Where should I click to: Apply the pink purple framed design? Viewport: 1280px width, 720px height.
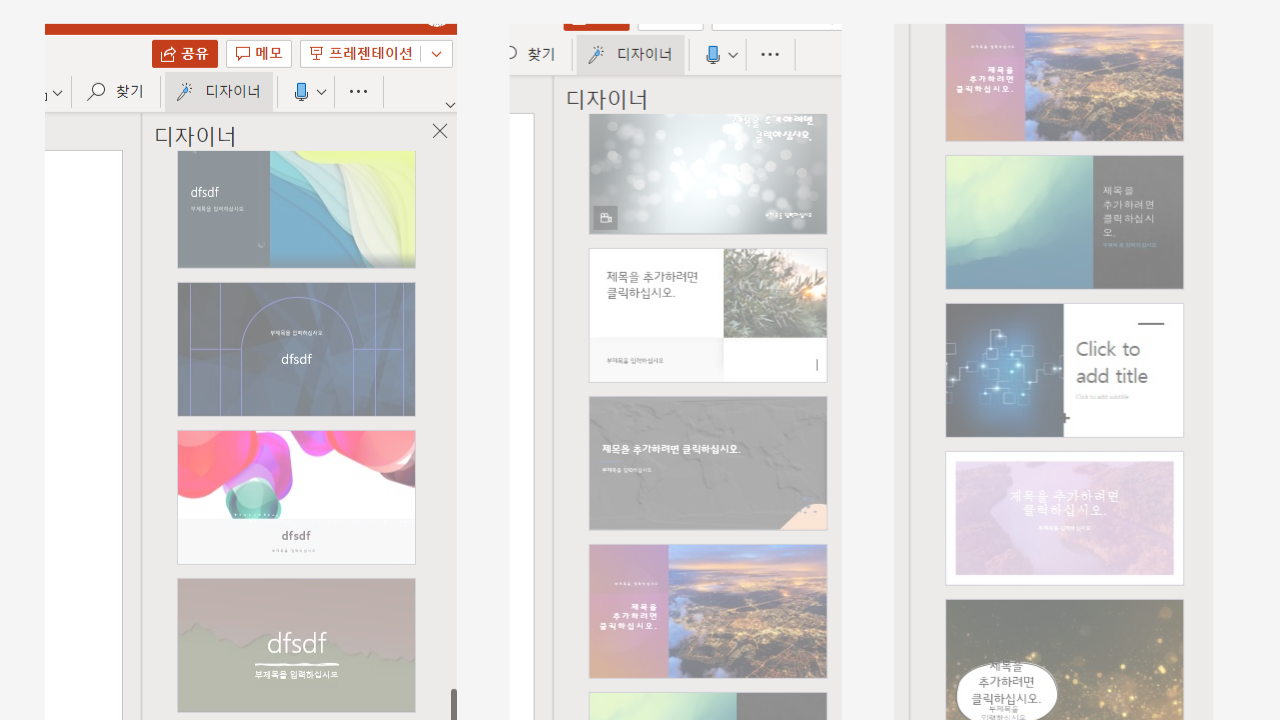[x=1065, y=518]
